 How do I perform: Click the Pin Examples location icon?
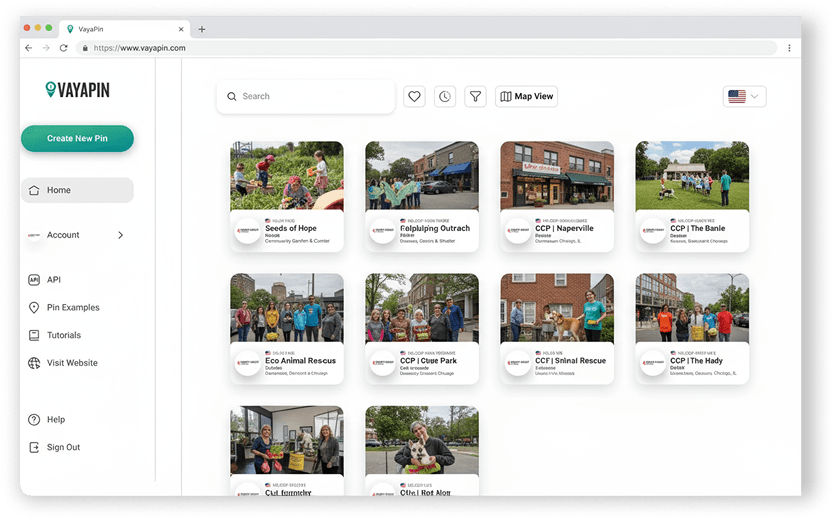click(34, 307)
